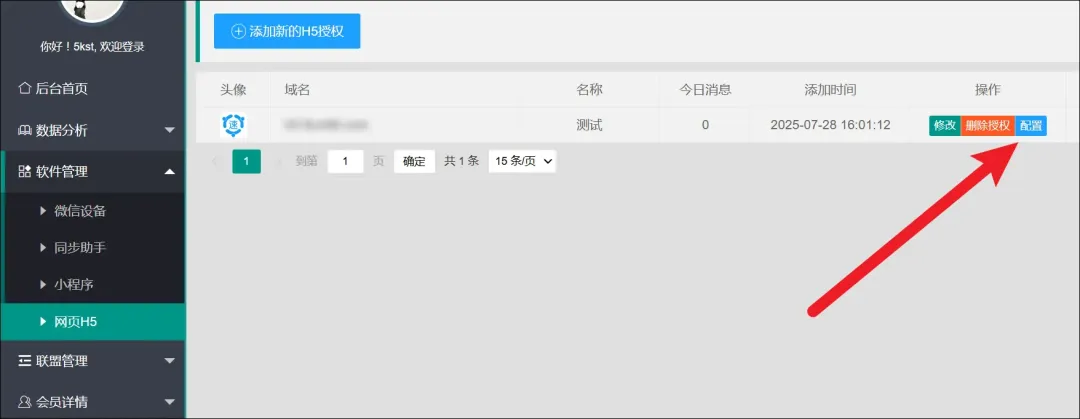
Task: Click the 名称 column header
Action: [x=590, y=90]
